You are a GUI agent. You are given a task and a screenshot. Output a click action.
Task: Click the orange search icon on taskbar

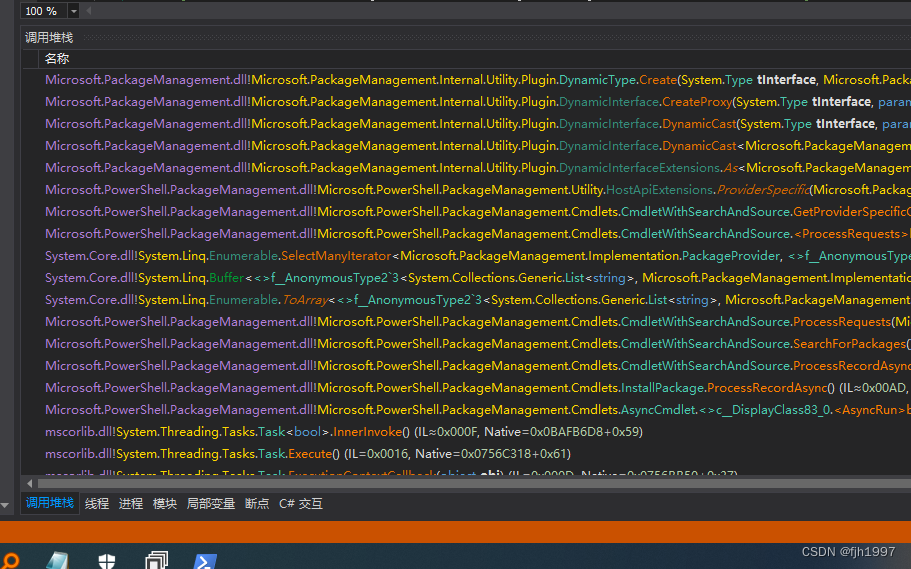tap(8, 560)
